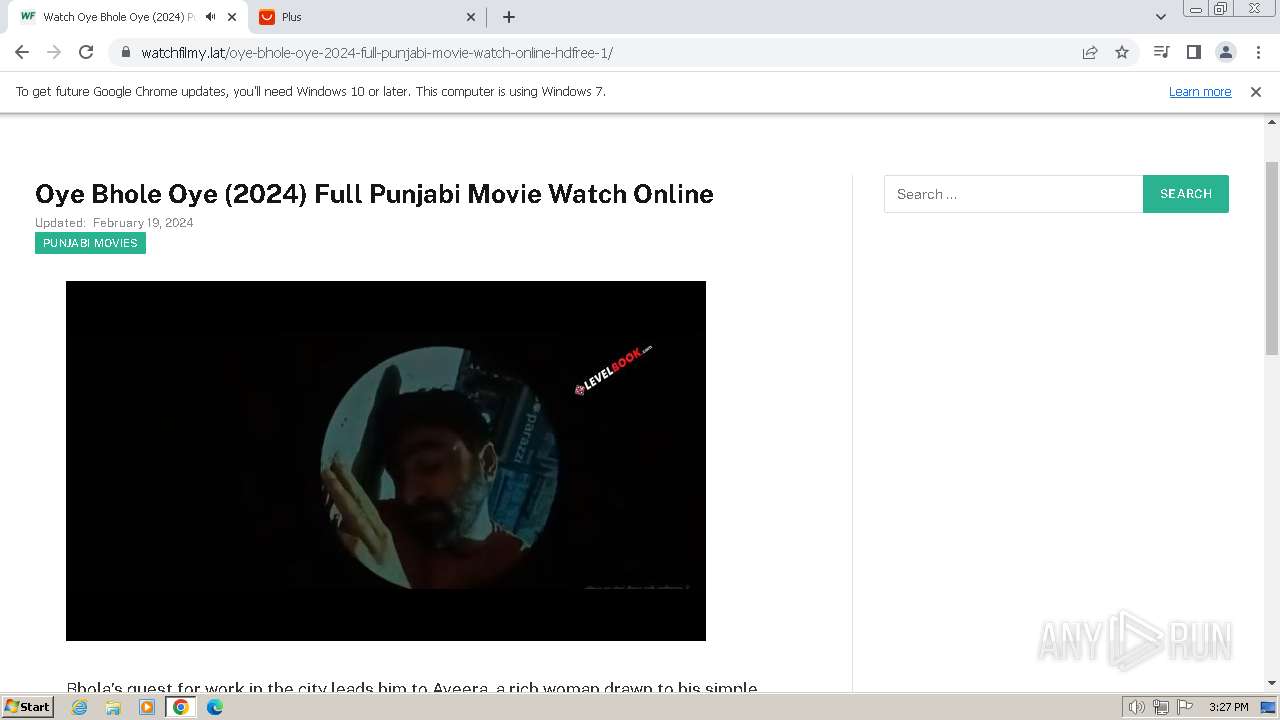
Task: Open media control icon in toolbar
Action: pyautogui.click(x=1161, y=52)
